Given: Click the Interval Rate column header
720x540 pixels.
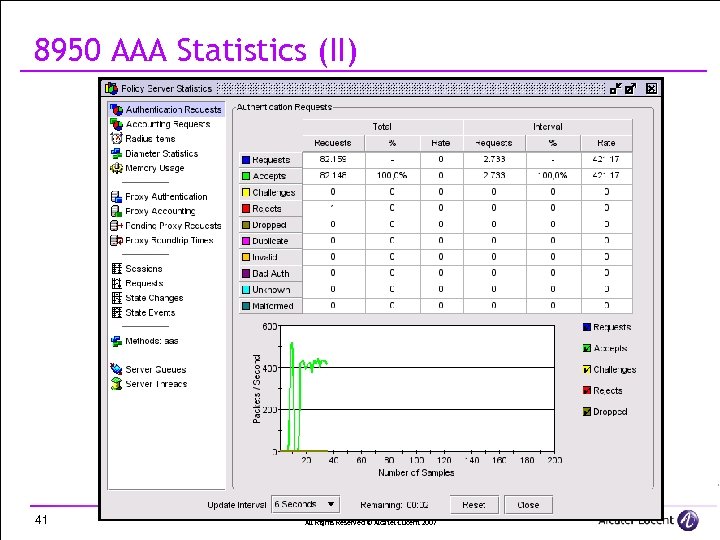Looking at the screenshot, I should point(606,143).
